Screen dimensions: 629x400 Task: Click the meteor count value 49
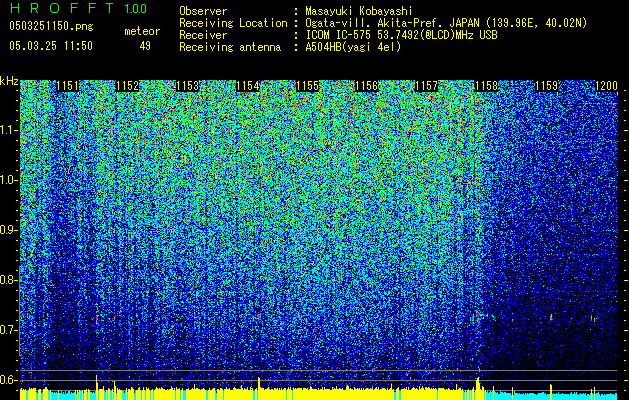coord(145,46)
